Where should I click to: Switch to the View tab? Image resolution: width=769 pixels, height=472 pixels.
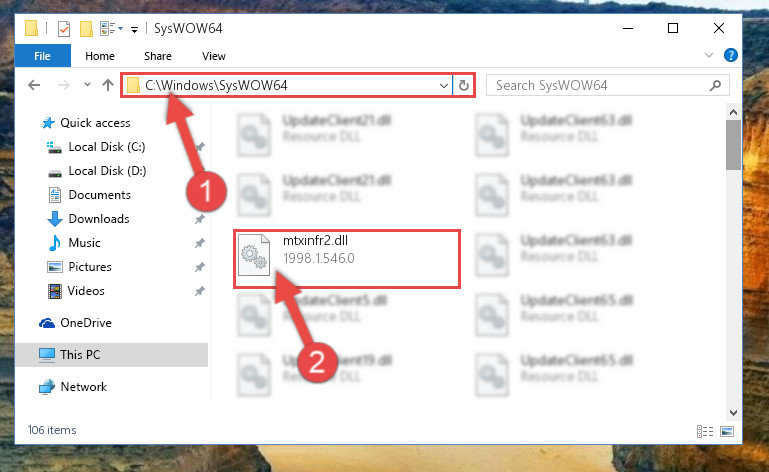[x=214, y=56]
